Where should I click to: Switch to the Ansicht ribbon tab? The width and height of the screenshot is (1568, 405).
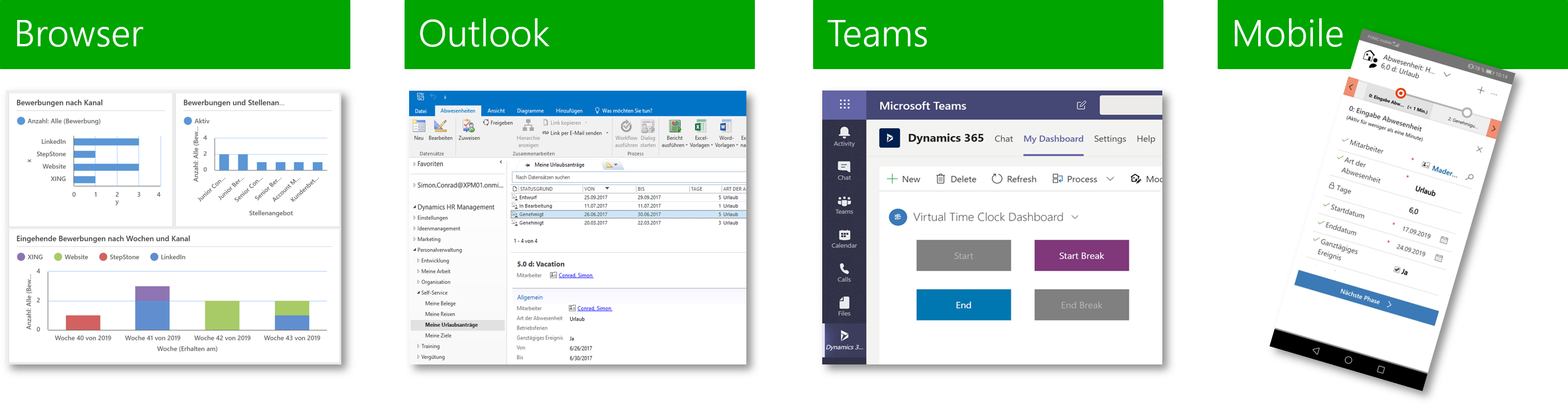(x=496, y=111)
